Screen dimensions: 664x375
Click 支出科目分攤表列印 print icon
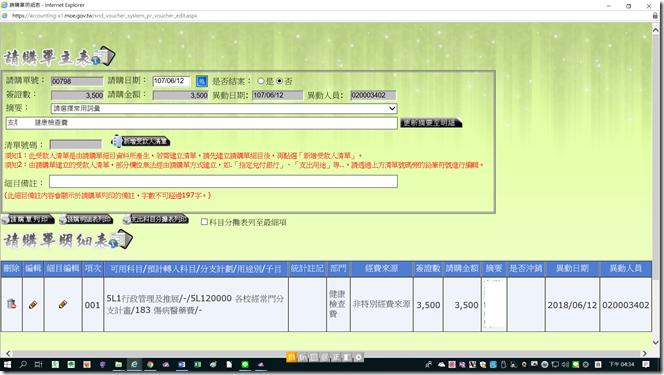[155, 219]
